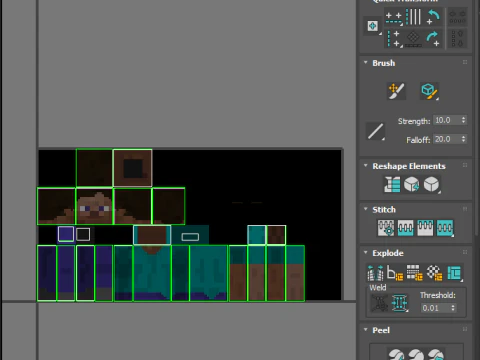Click the Brush rollout title

[384, 63]
